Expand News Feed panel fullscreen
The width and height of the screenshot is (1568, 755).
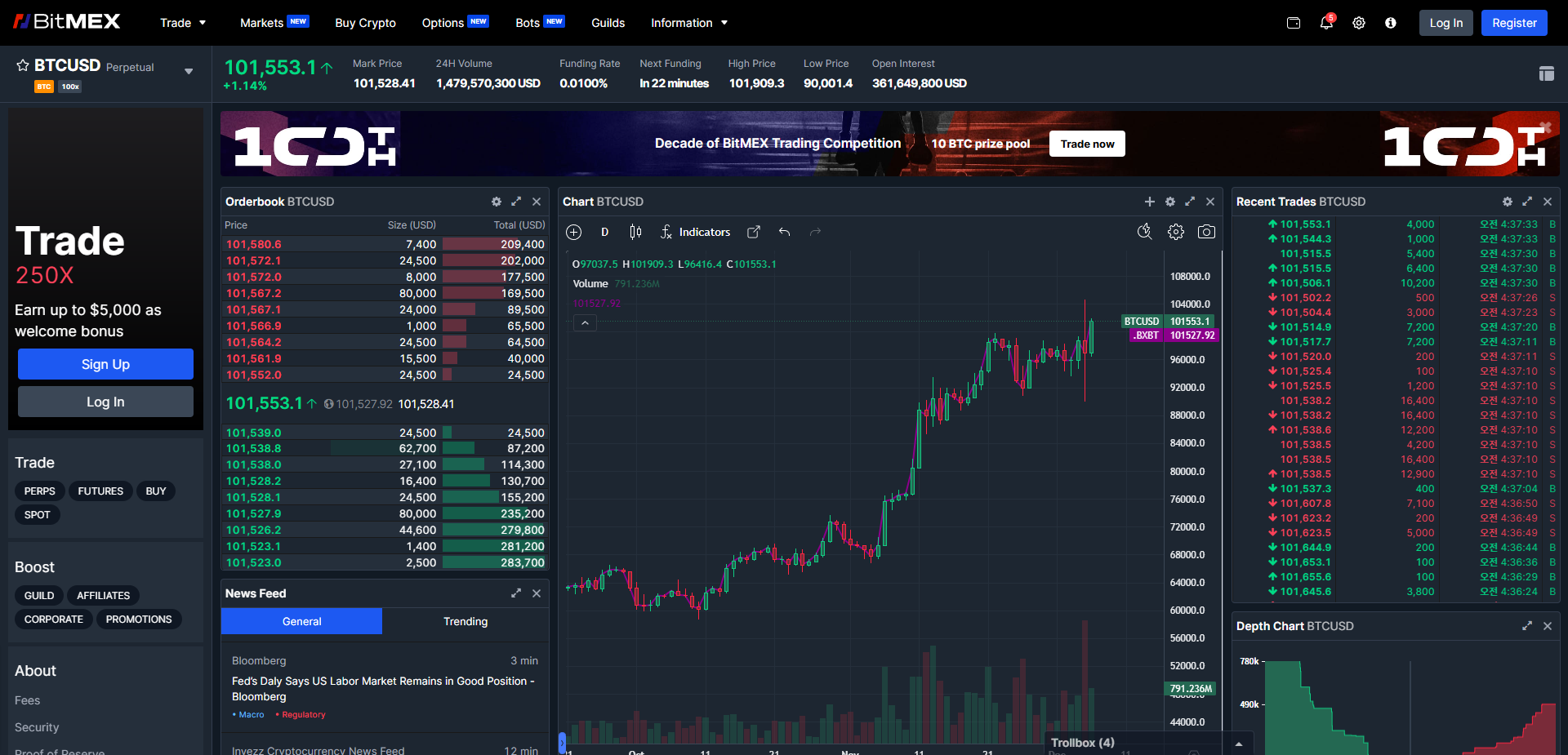tap(516, 593)
